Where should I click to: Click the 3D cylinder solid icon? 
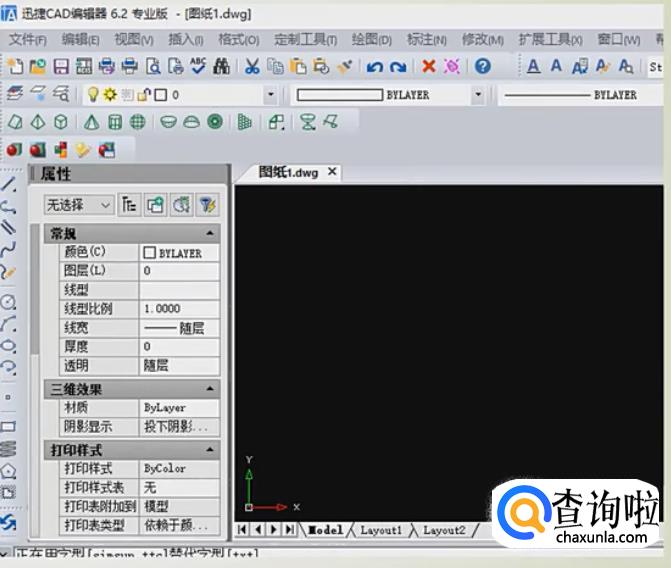pos(115,122)
